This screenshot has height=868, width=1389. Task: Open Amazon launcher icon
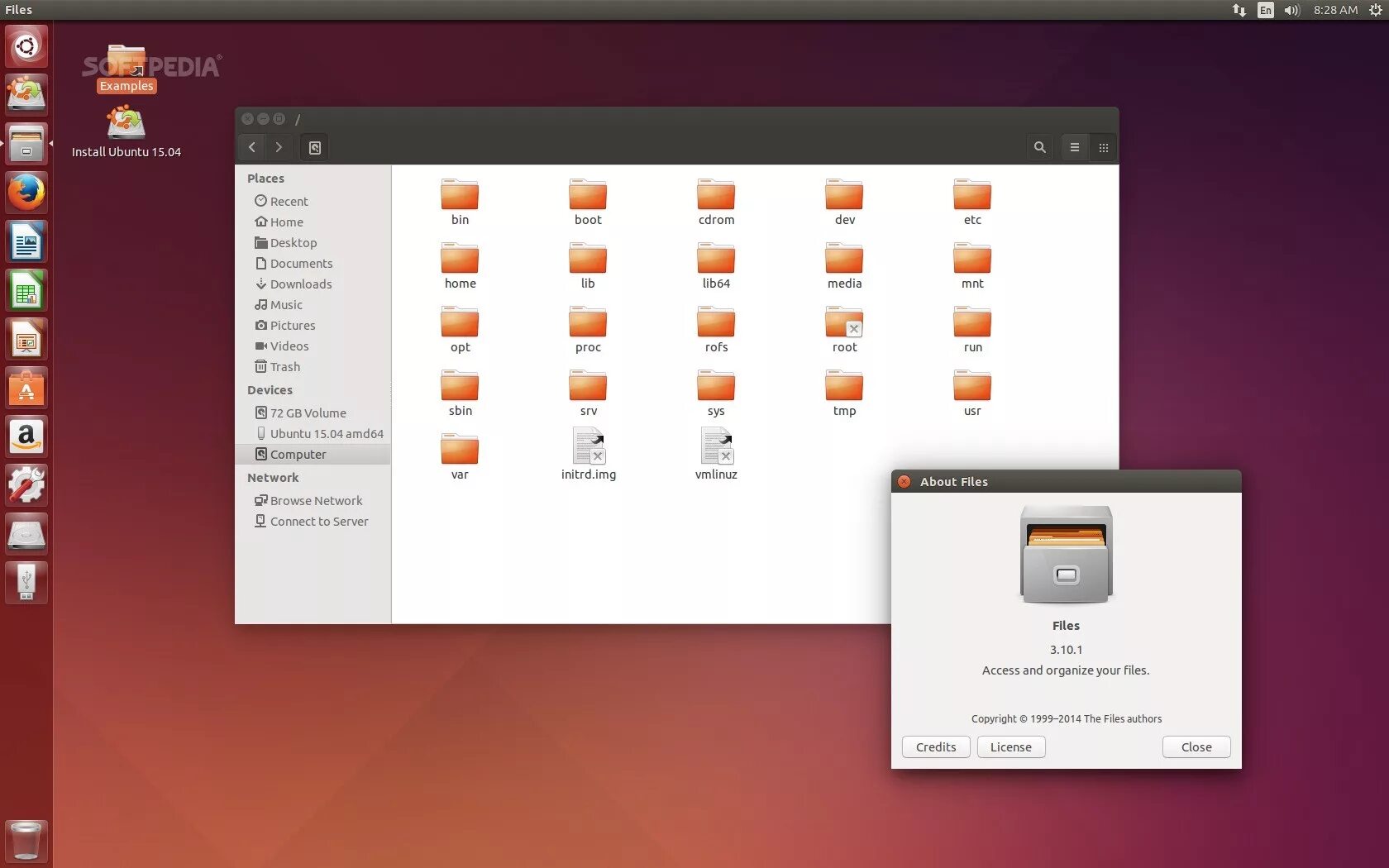(26, 436)
